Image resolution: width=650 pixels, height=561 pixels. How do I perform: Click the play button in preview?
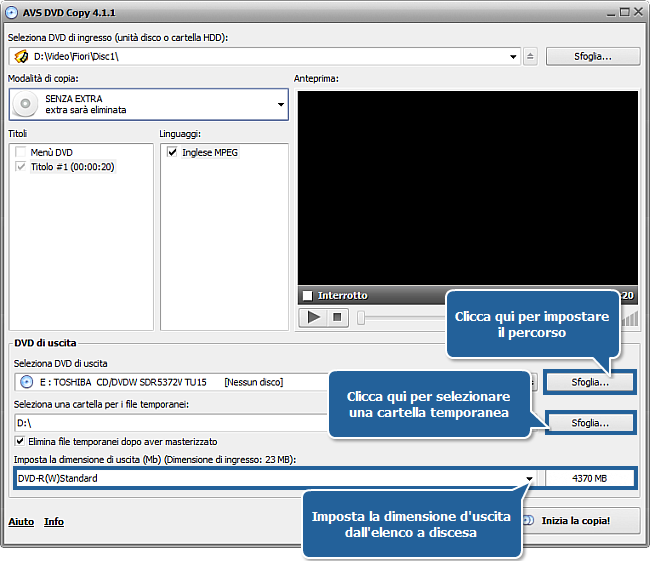tap(313, 318)
